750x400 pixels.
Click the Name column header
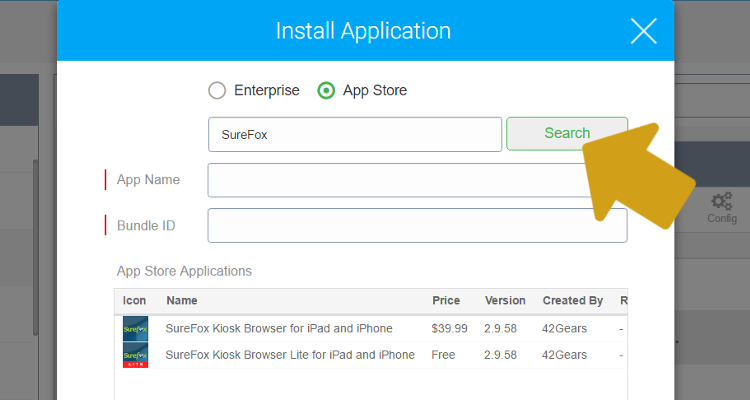point(182,300)
